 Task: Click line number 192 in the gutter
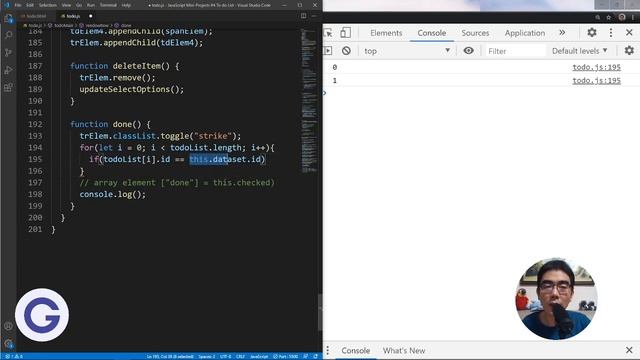point(35,124)
